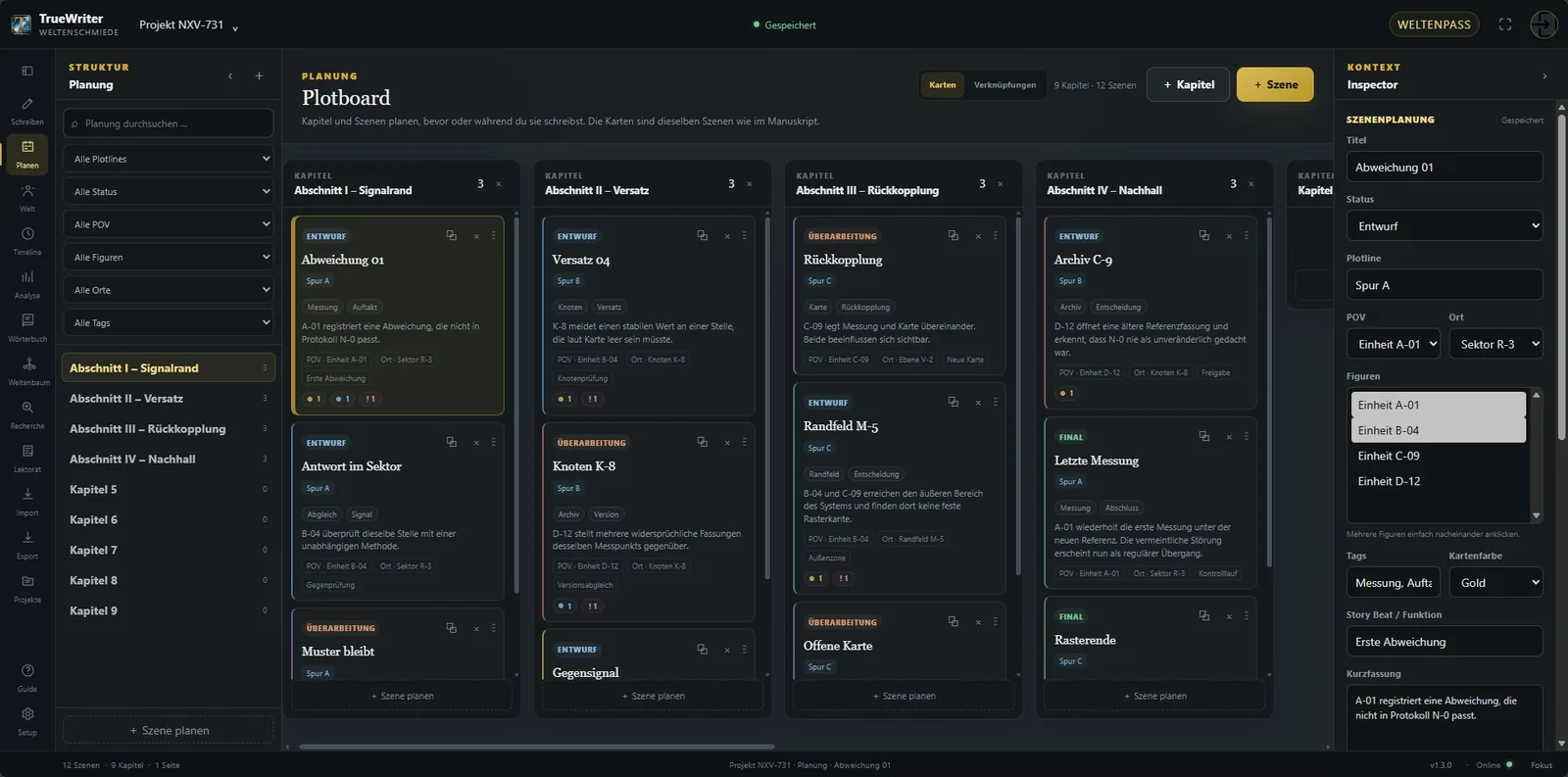Open the Wörterbuch sidebar section
This screenshot has height=777, width=1568.
coord(27,327)
